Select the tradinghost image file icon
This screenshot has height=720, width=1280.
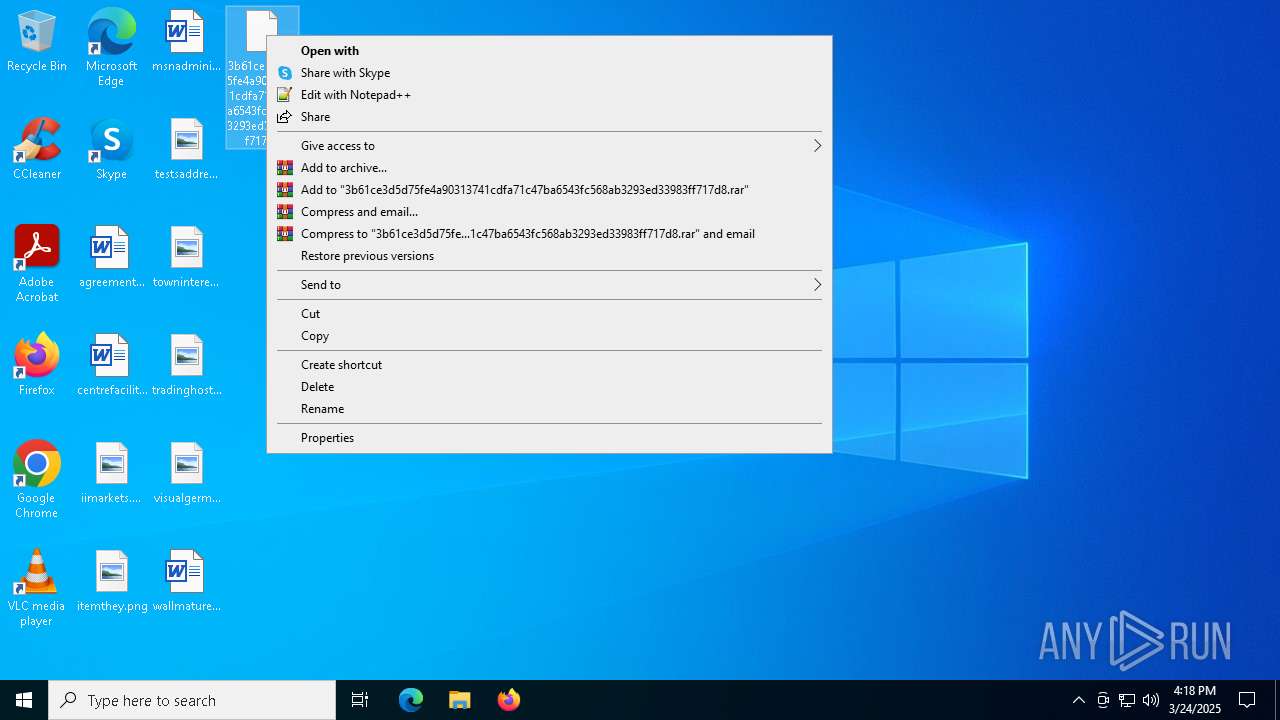(186, 366)
